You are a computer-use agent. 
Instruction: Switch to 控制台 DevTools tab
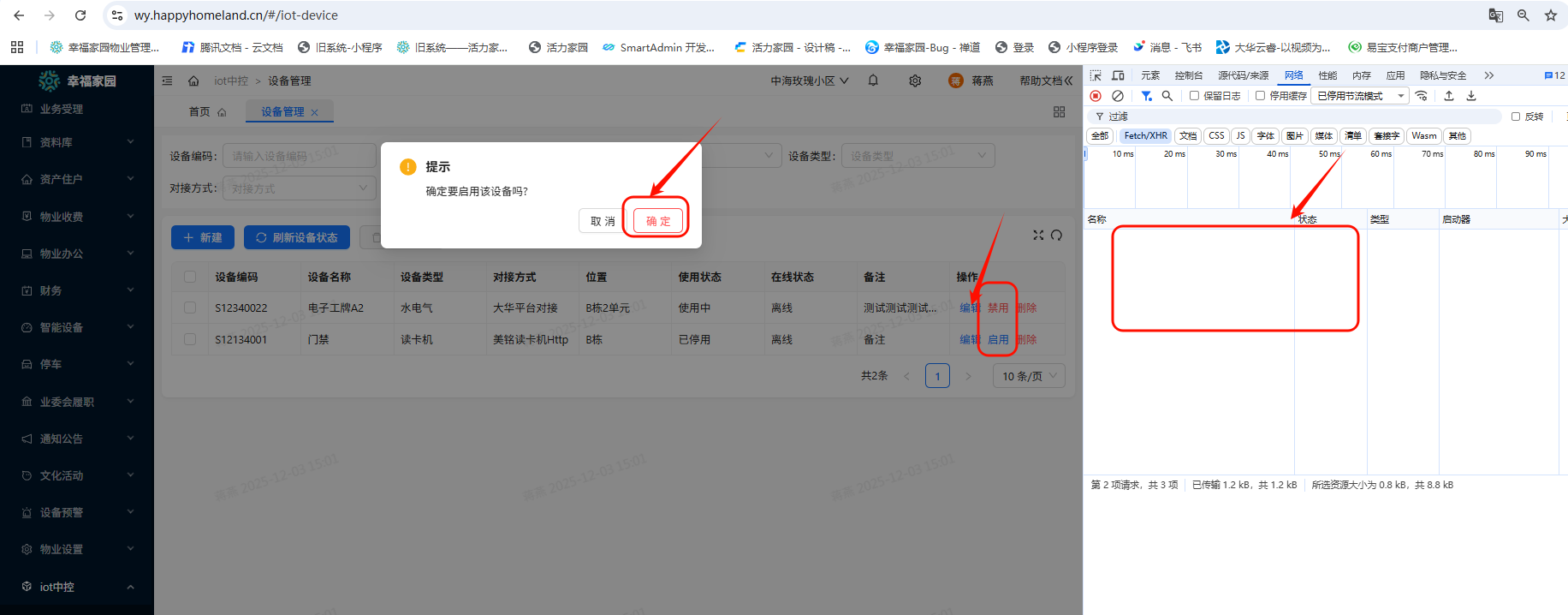pyautogui.click(x=1189, y=75)
